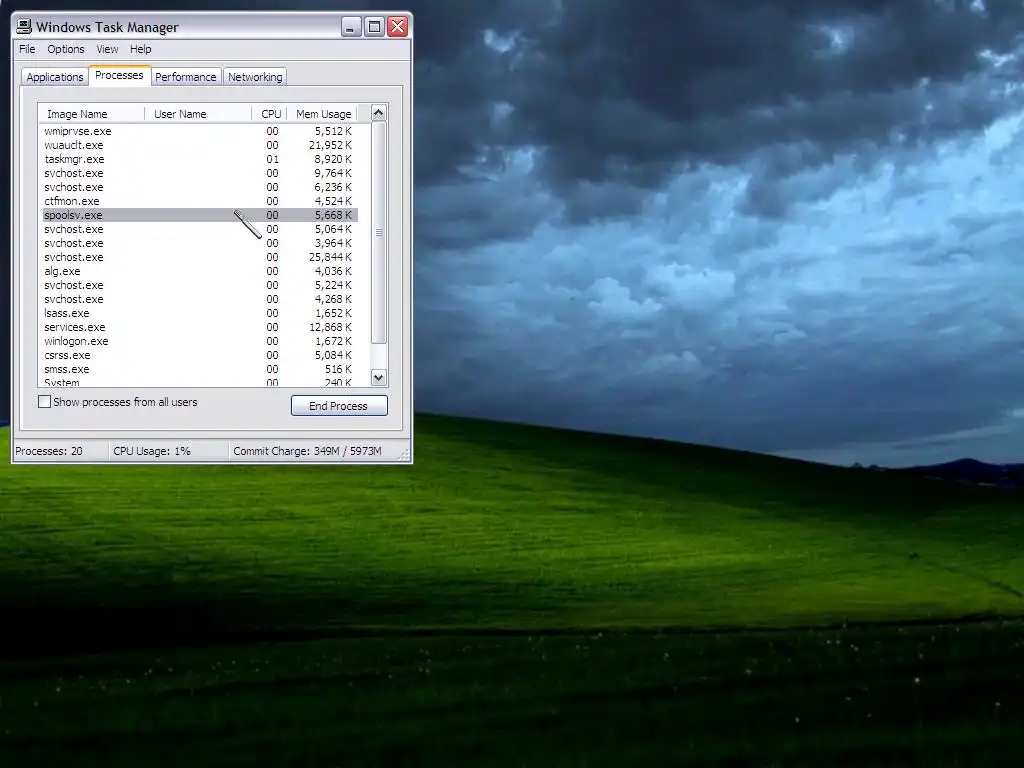The width and height of the screenshot is (1024, 768).
Task: Open the Help menu
Action: 140,49
